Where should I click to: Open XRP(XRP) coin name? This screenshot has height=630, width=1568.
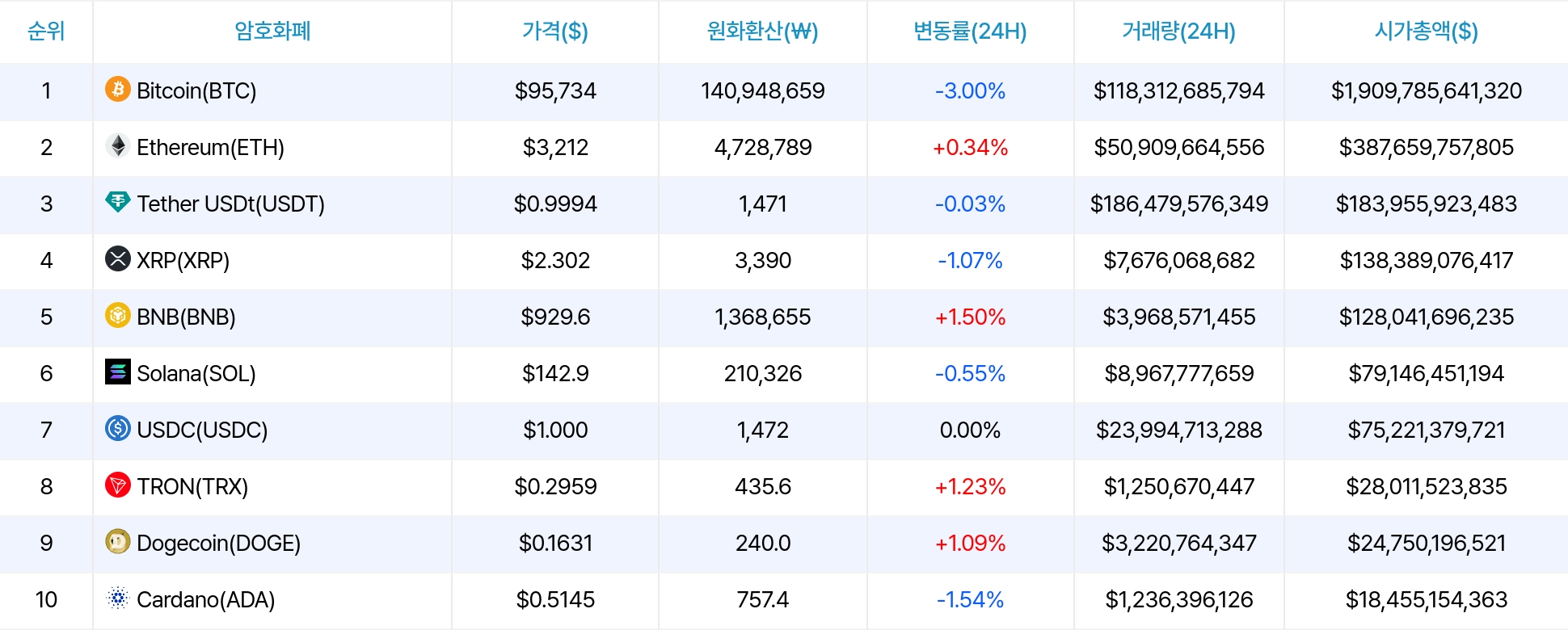183,260
